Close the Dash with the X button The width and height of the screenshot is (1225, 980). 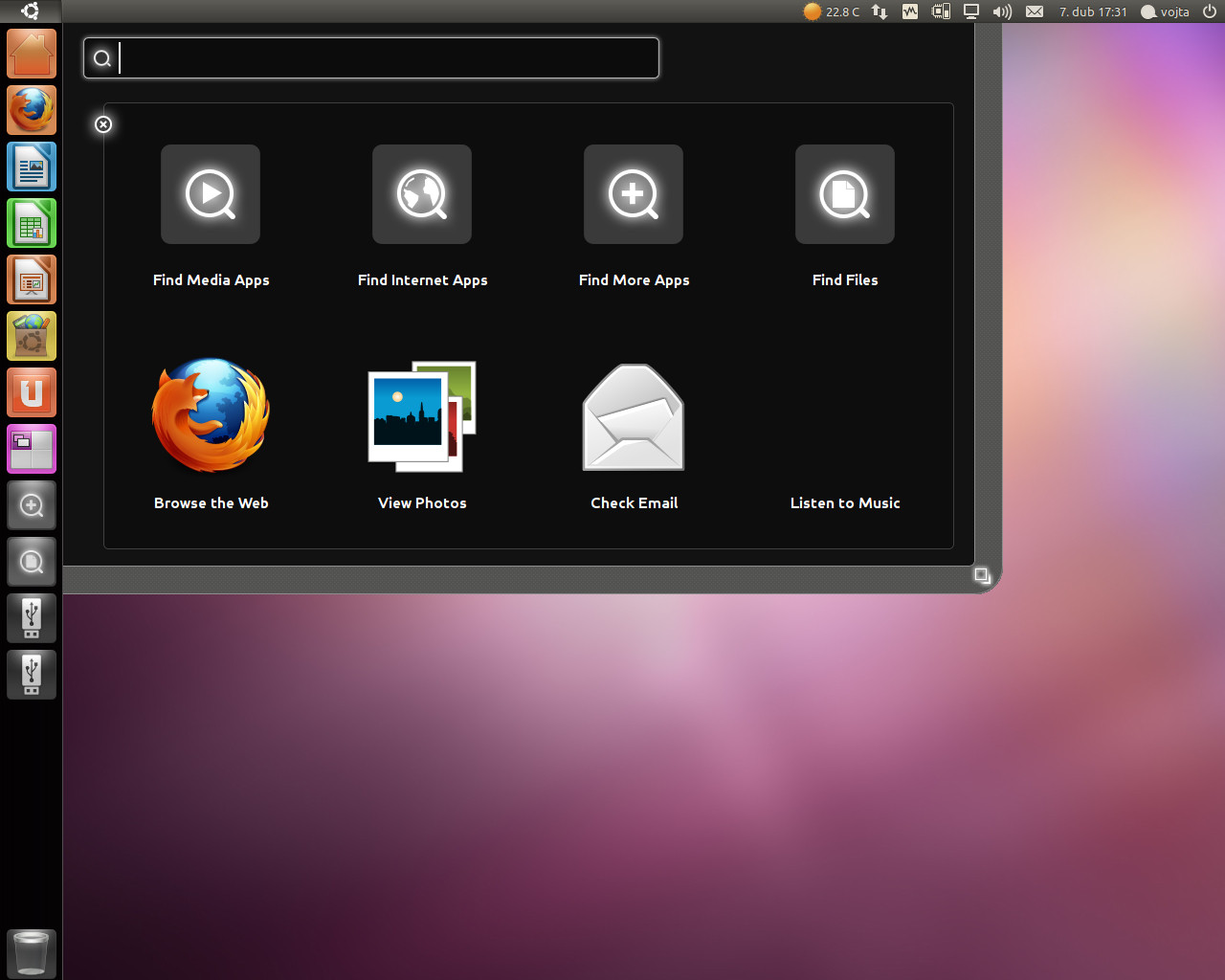[103, 124]
